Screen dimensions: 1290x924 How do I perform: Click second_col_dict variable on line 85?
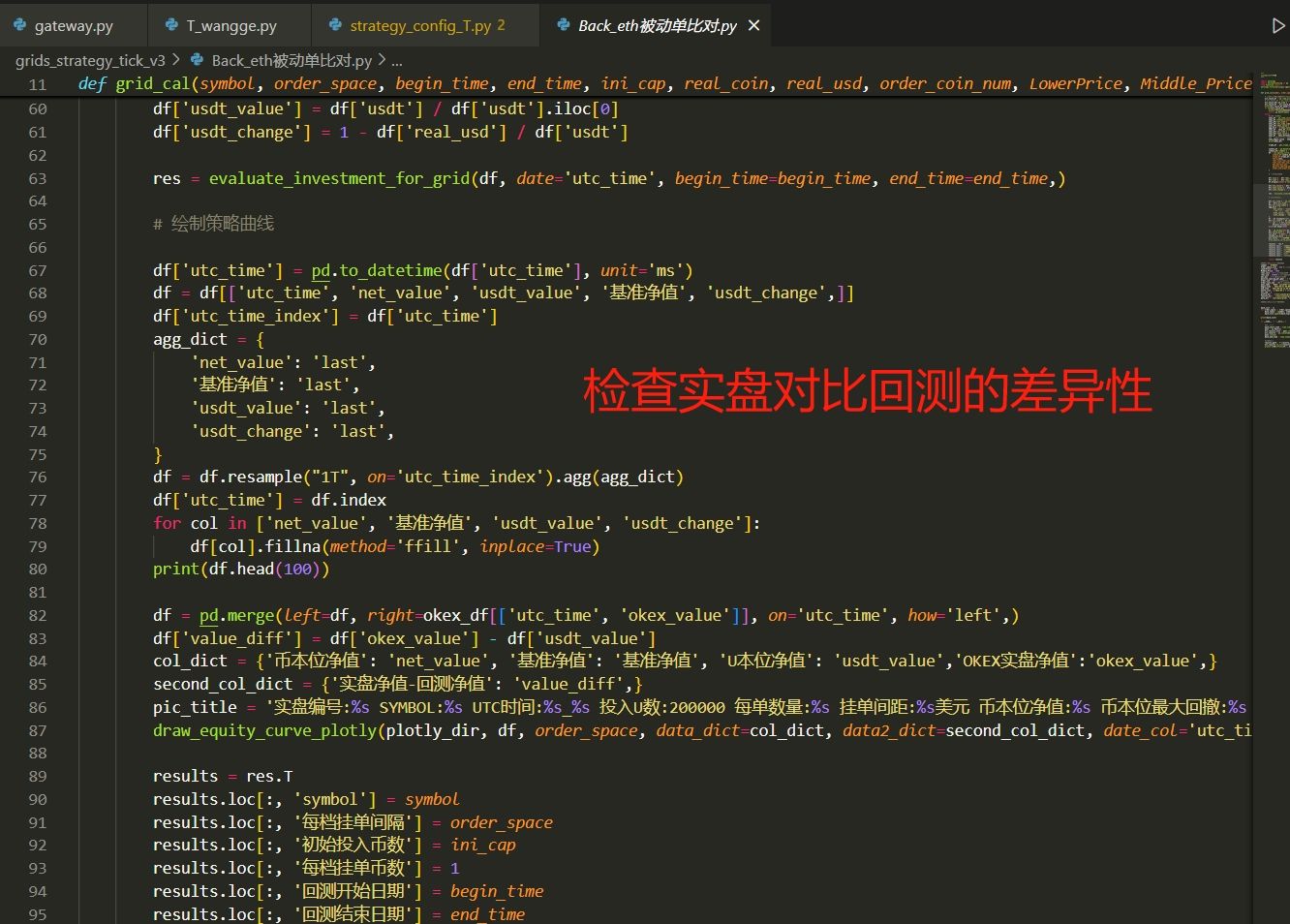[223, 685]
